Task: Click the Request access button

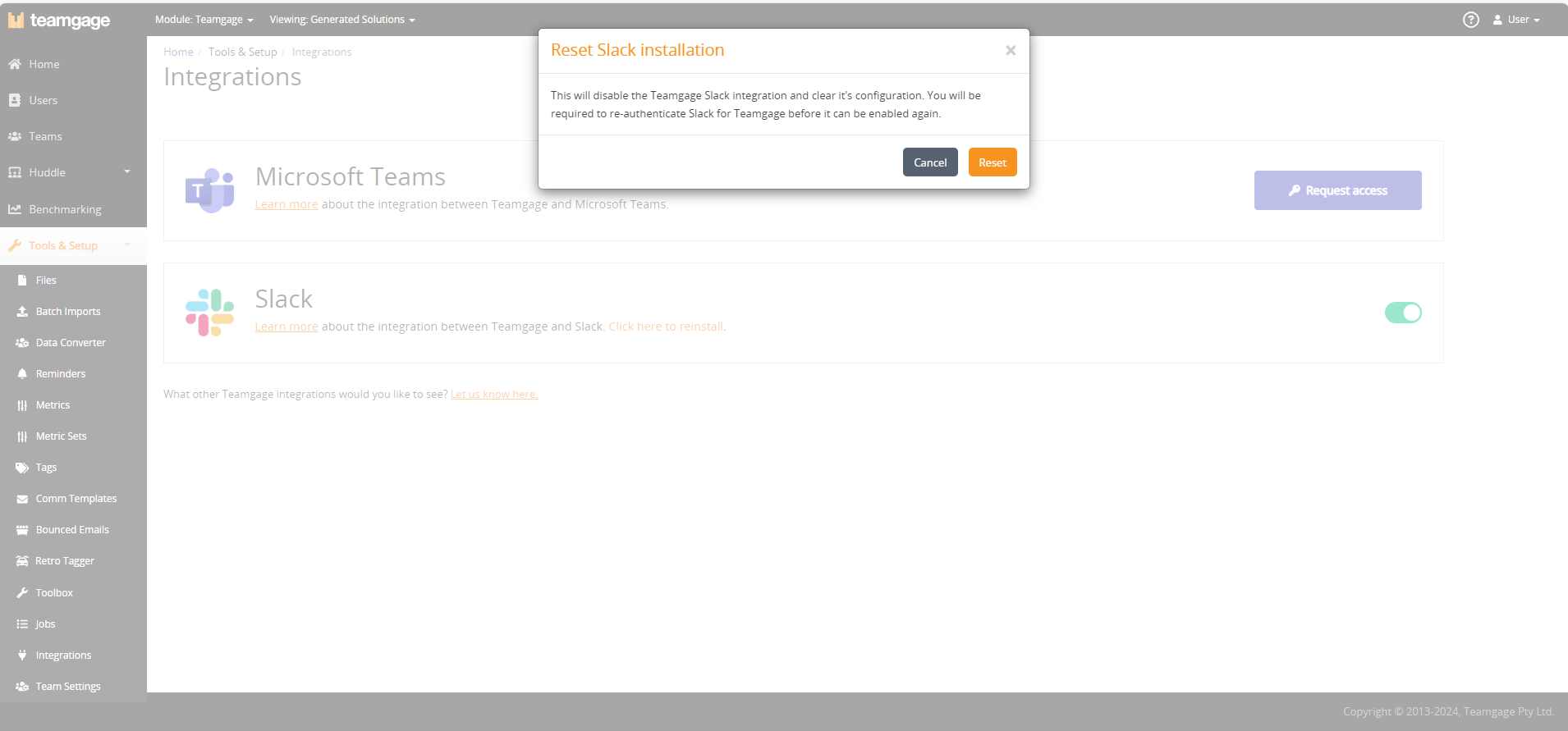Action: tap(1338, 190)
